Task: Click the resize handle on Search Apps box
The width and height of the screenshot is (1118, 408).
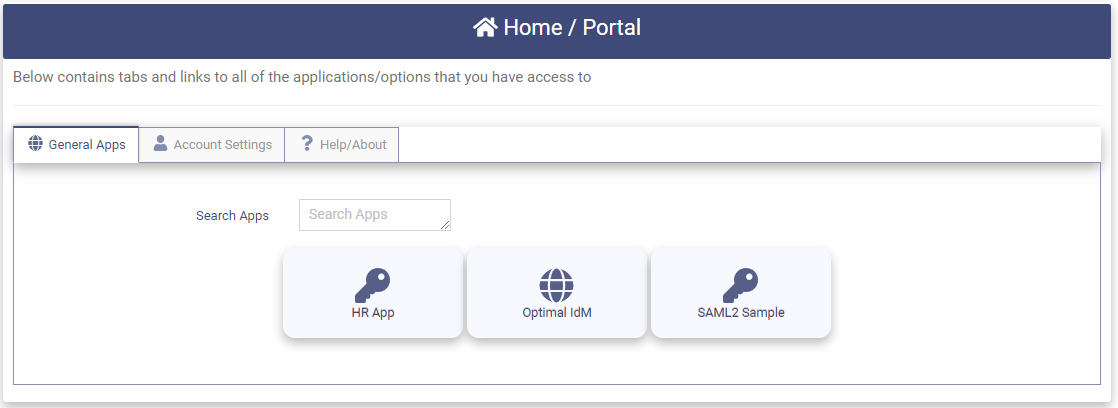Action: coord(445,226)
